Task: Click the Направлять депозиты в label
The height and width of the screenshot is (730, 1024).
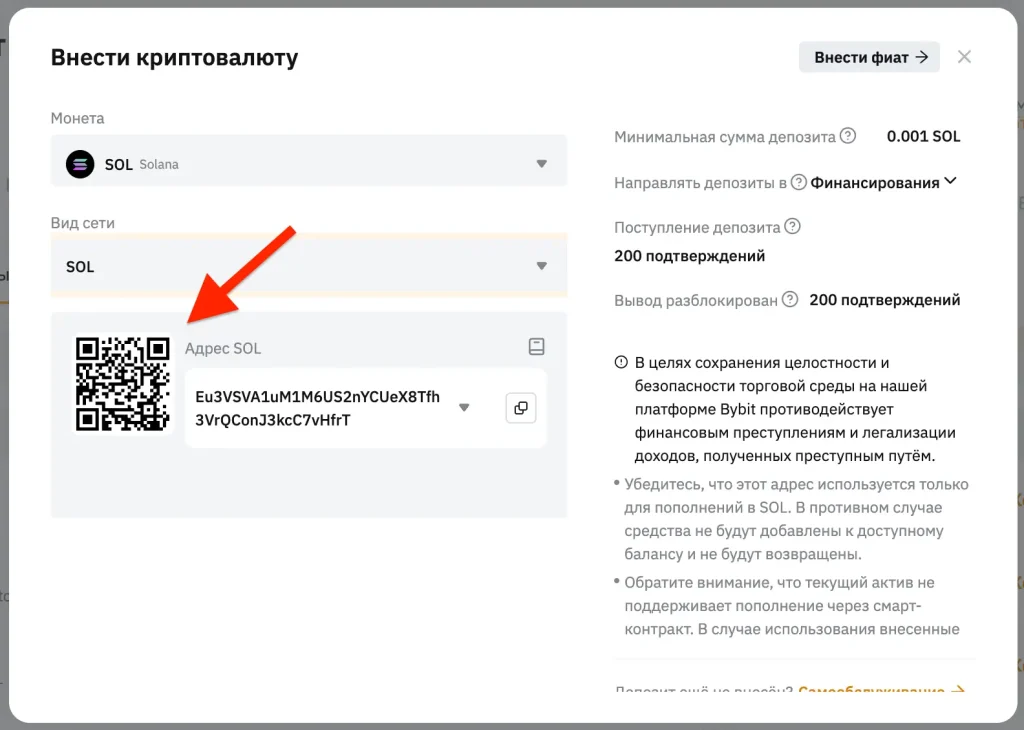Action: click(700, 183)
